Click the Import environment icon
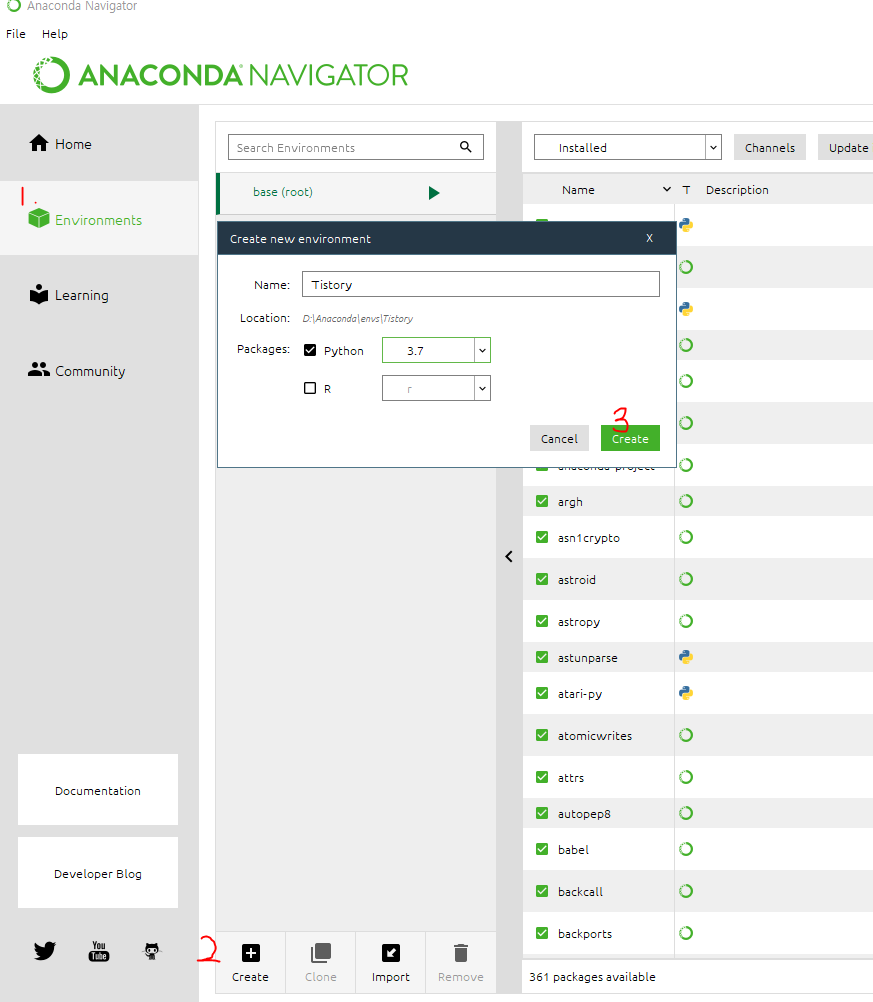The image size is (873, 1002). (x=390, y=953)
